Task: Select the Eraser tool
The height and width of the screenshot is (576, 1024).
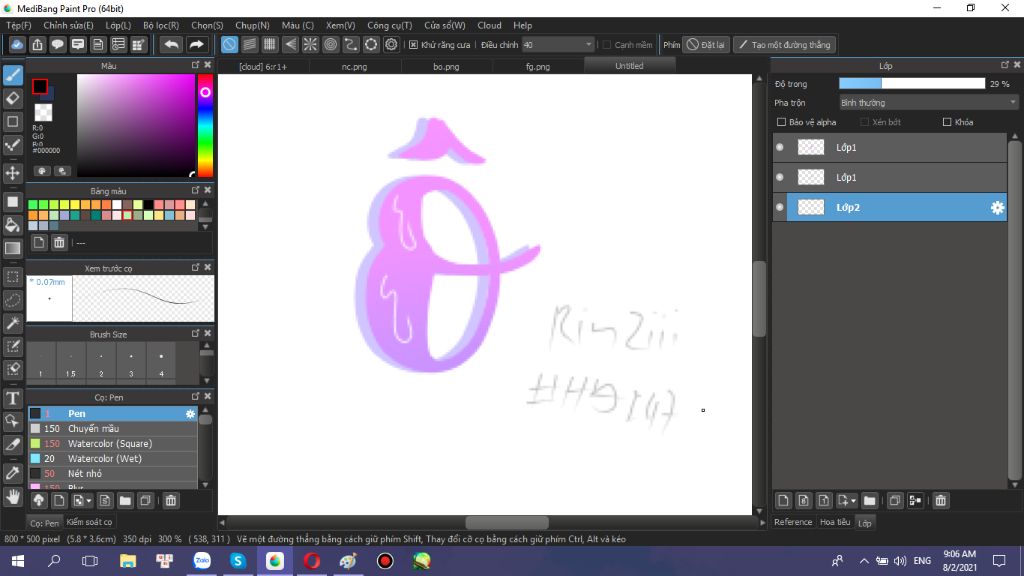Action: tap(12, 99)
